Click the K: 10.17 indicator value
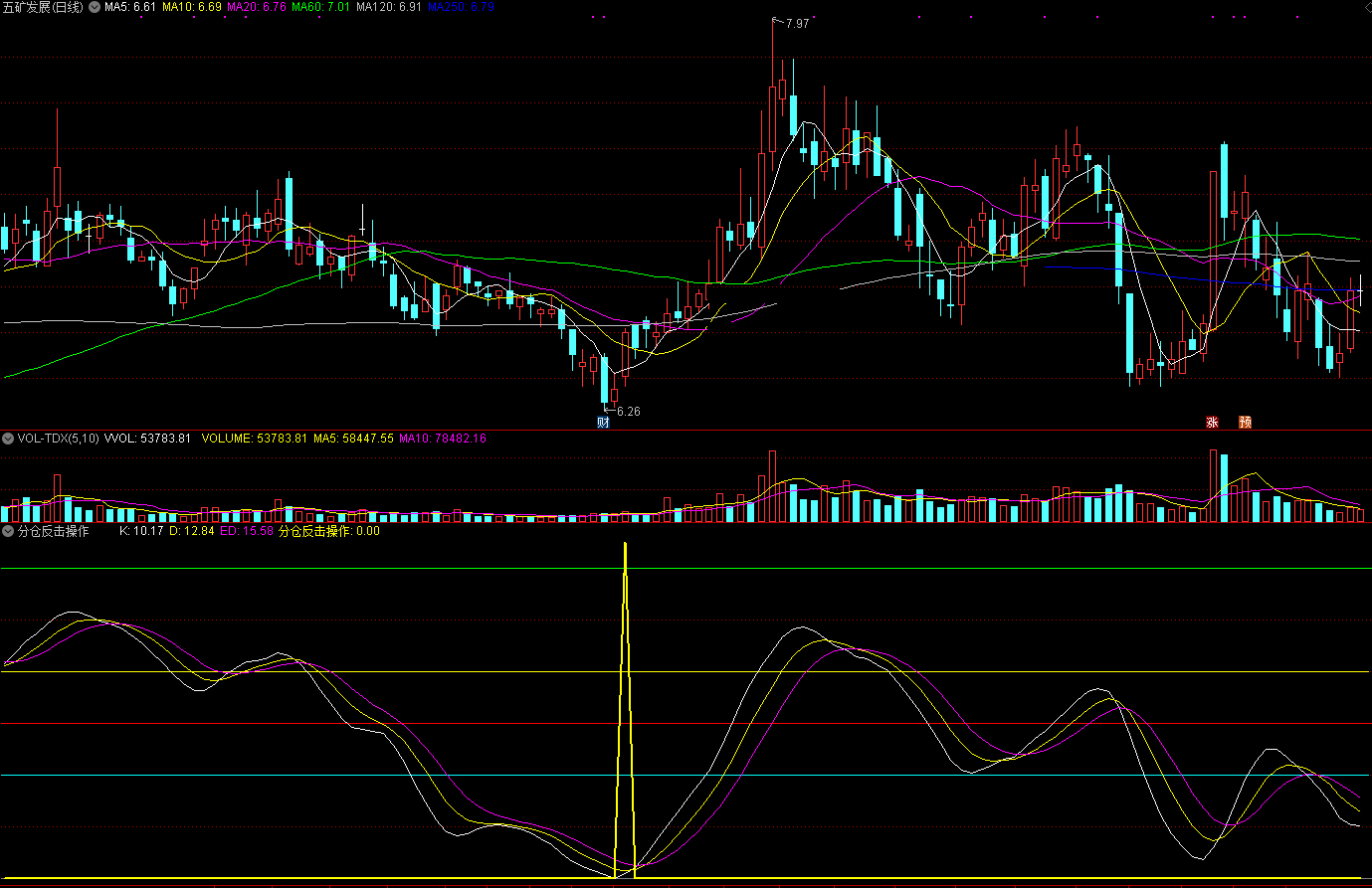 (x=141, y=531)
